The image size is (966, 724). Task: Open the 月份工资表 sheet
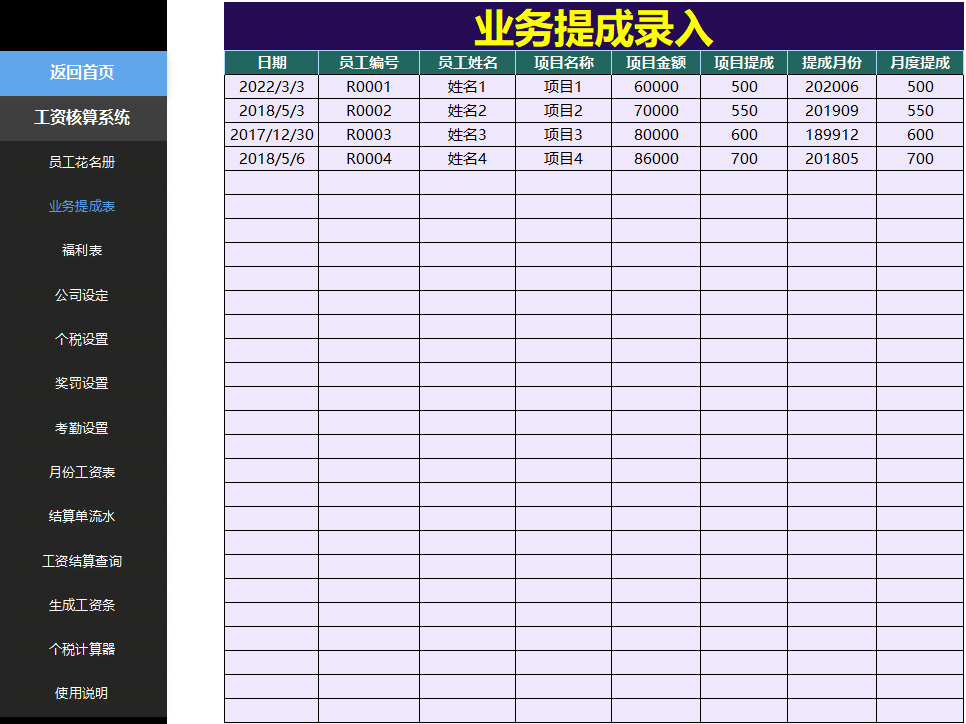(x=82, y=472)
